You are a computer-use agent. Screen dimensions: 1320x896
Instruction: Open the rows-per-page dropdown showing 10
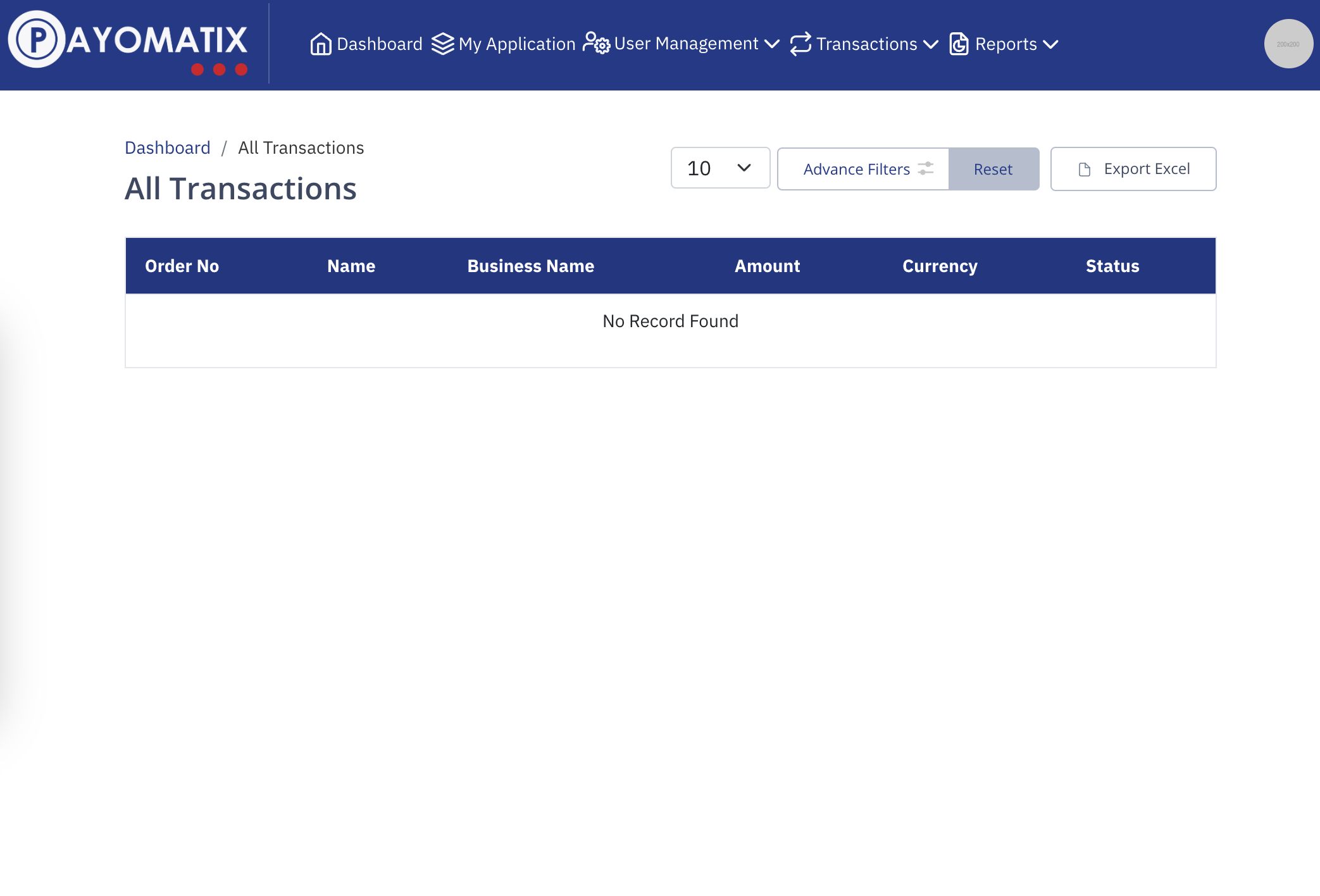pyautogui.click(x=720, y=168)
